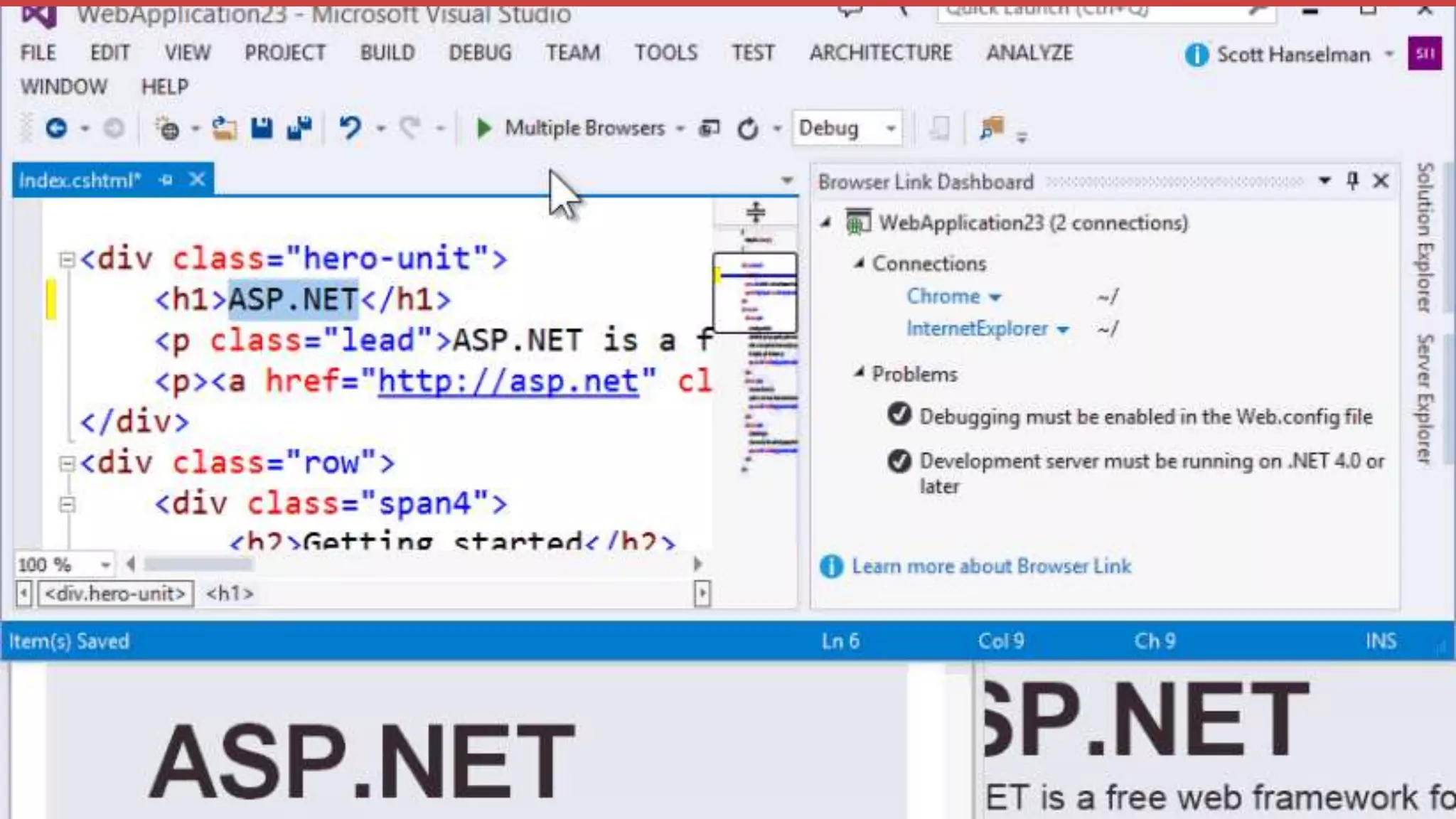This screenshot has height=819, width=1456.
Task: Open the BUILD menu
Action: (387, 53)
